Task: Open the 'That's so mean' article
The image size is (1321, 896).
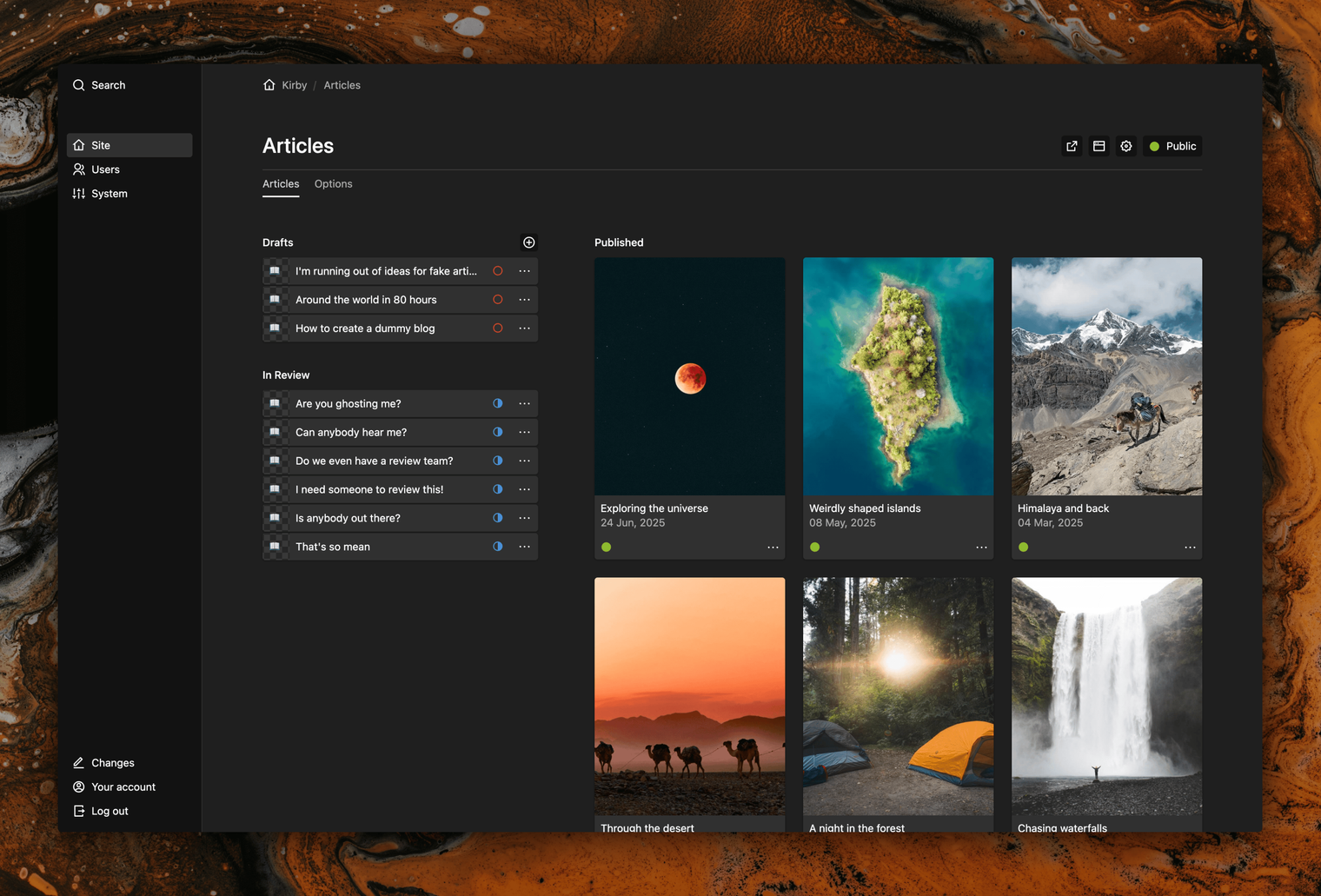Action: (x=333, y=547)
